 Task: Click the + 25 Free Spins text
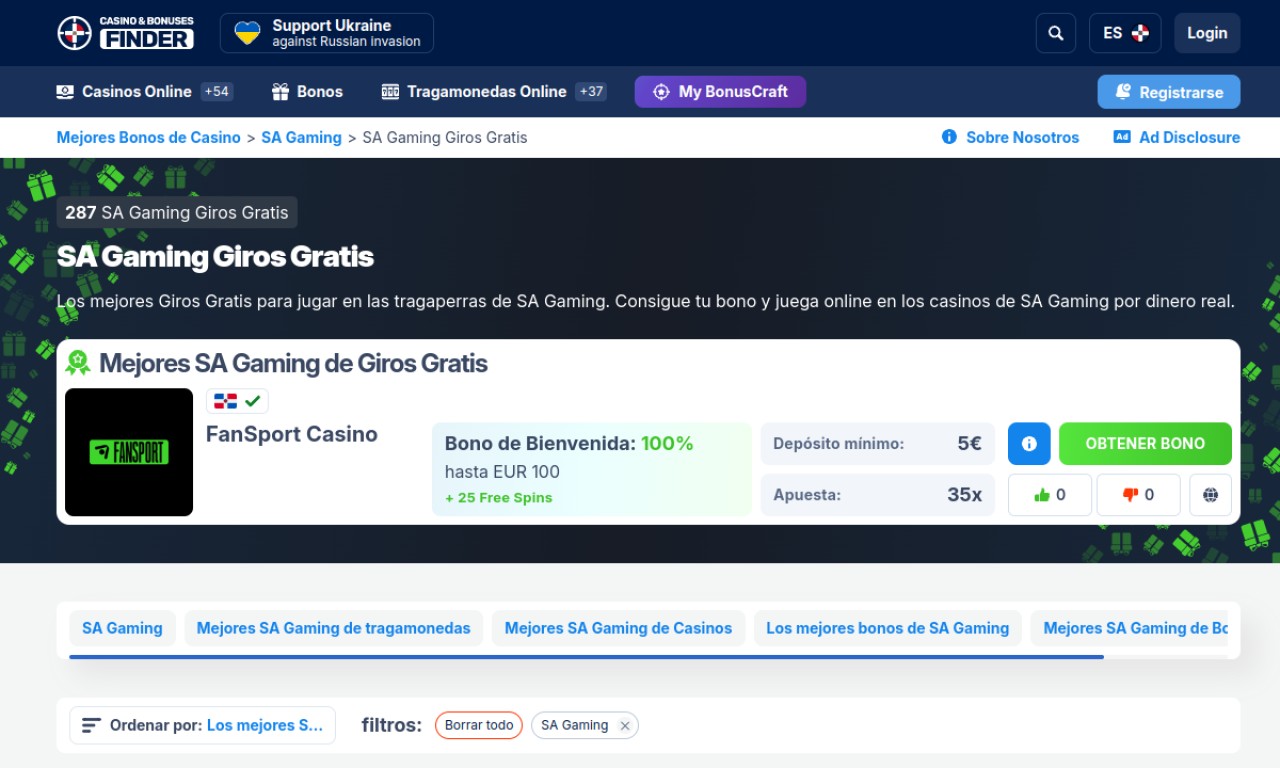pos(498,498)
